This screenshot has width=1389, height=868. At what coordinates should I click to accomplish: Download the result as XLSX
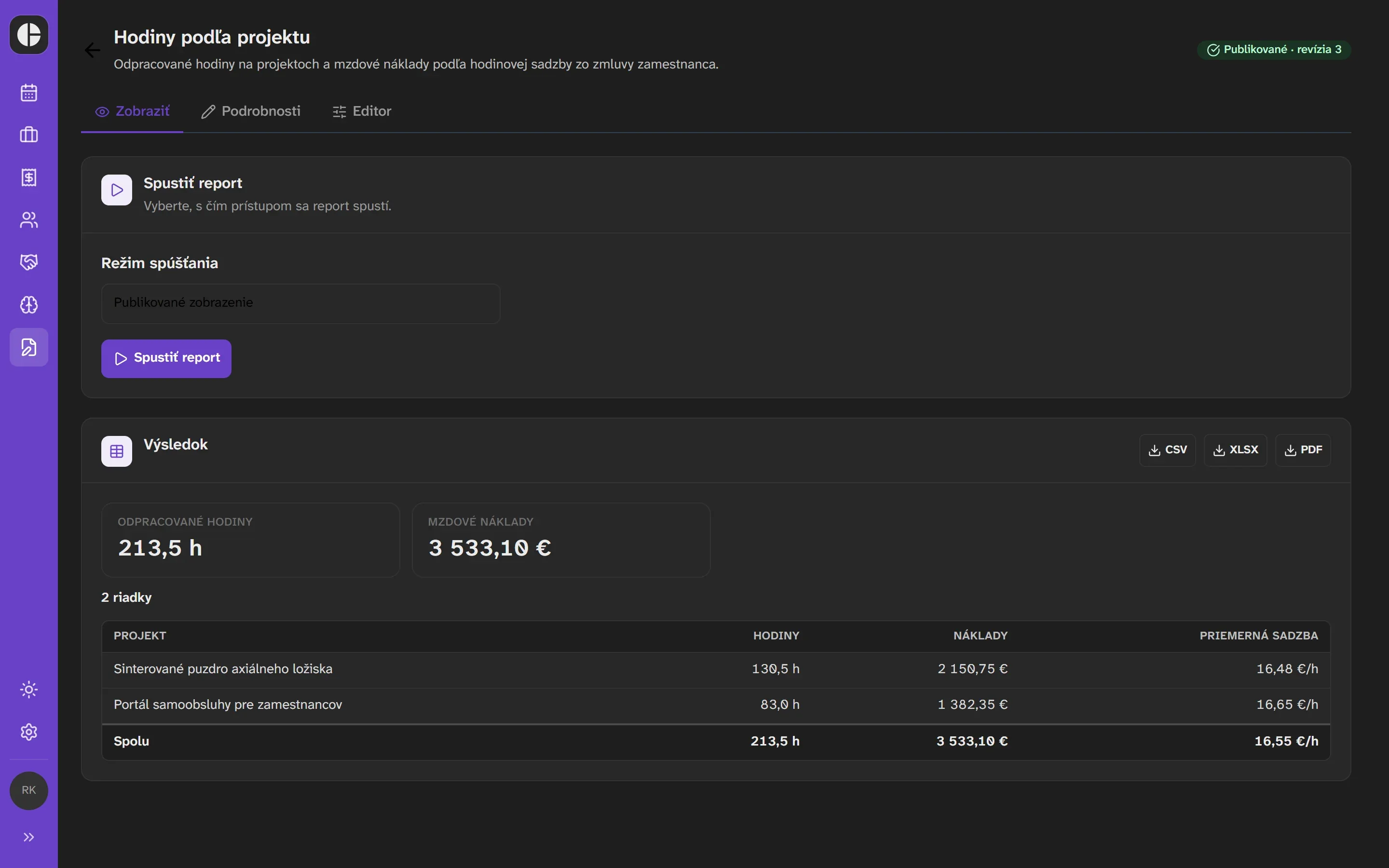pos(1235,450)
